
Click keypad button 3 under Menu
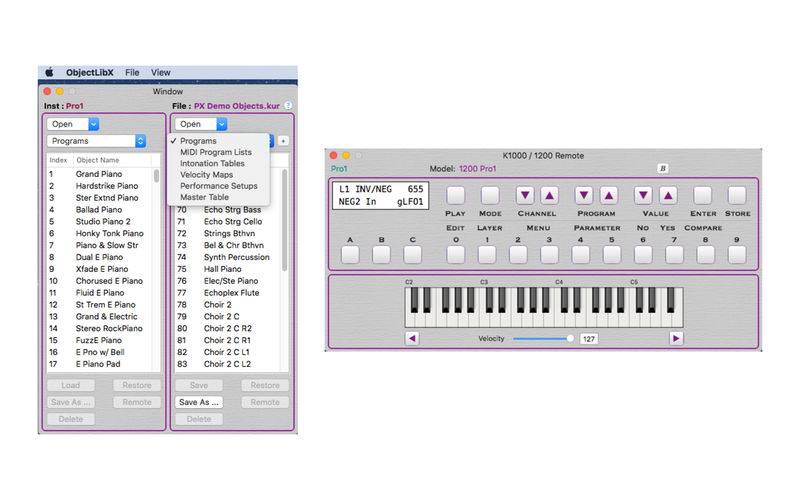pyautogui.click(x=549, y=255)
